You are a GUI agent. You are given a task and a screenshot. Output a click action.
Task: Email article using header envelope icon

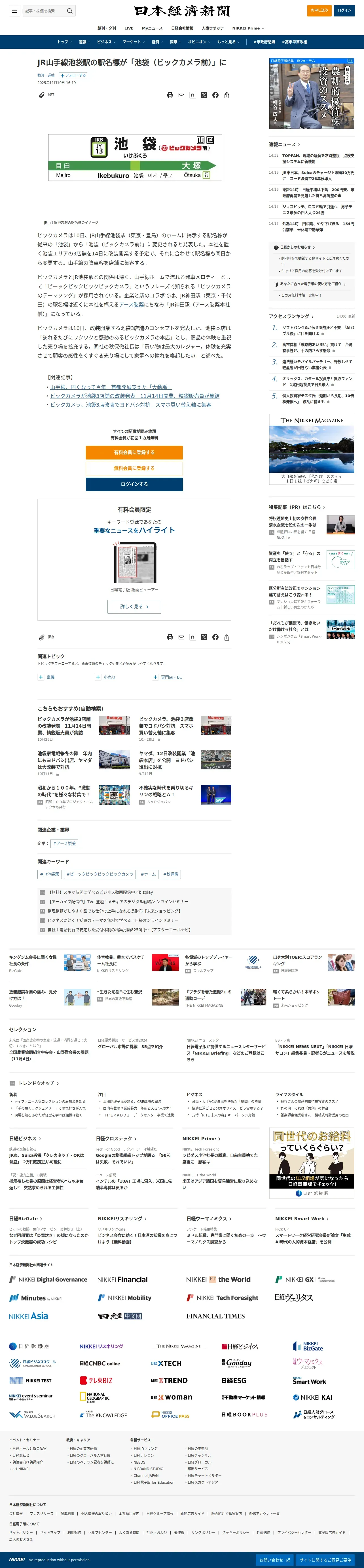[x=181, y=95]
